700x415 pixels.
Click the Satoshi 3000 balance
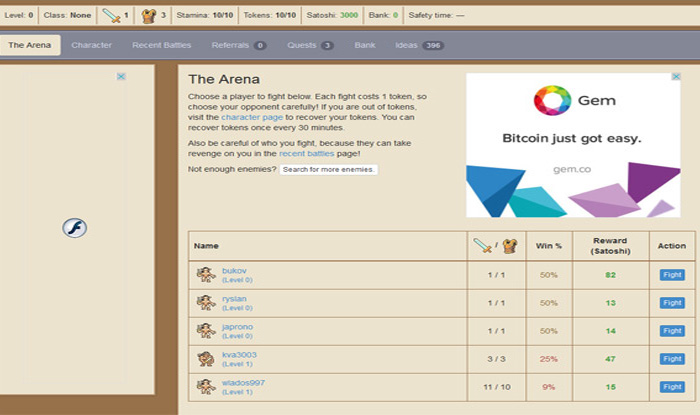coord(332,15)
